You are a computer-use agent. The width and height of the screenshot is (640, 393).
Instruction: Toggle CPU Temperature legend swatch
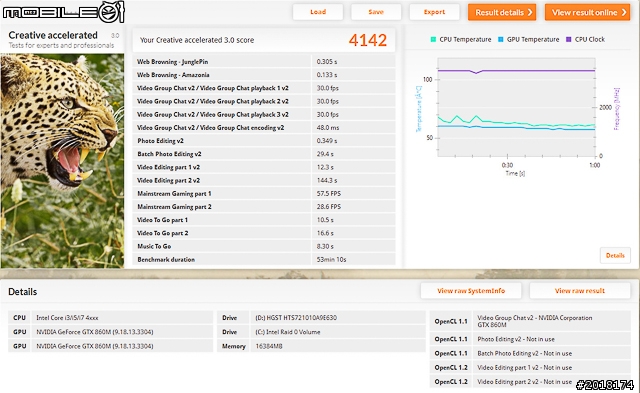point(433,39)
